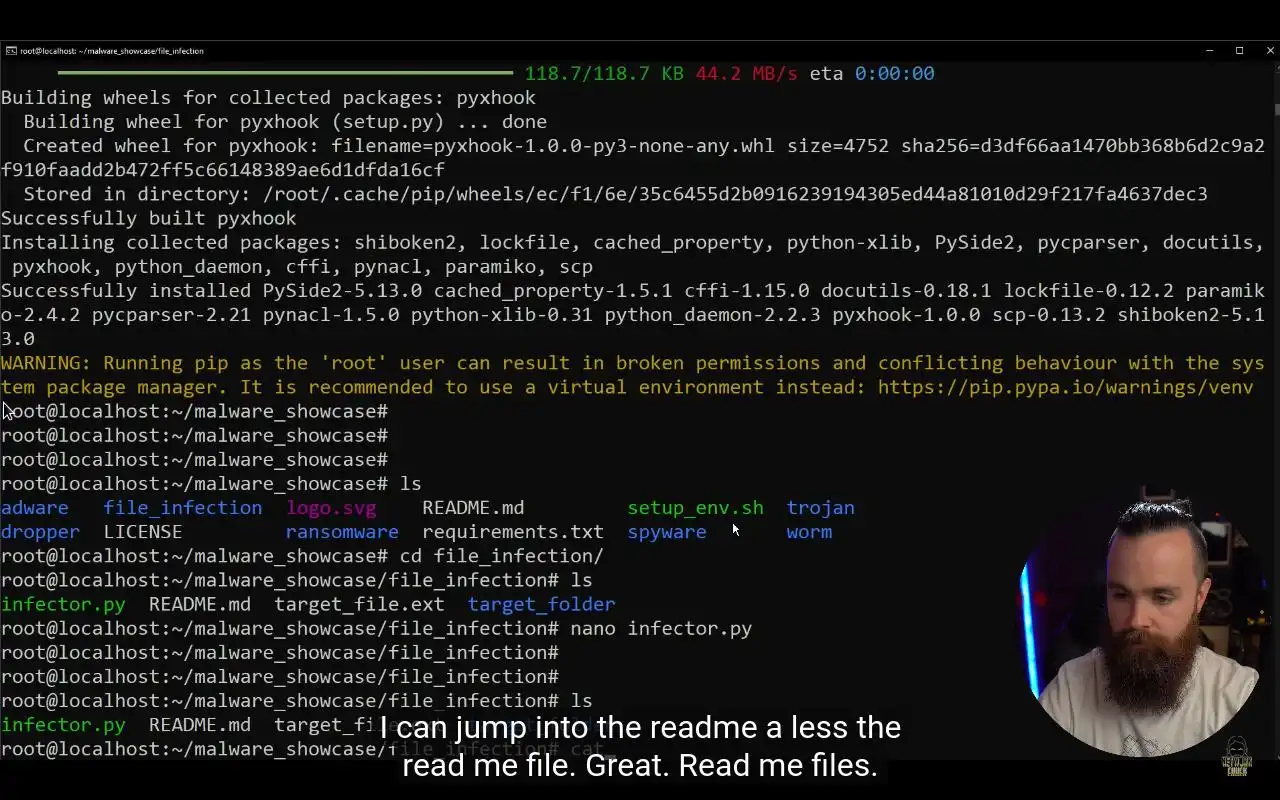Image resolution: width=1280 pixels, height=800 pixels.
Task: Click 'Successfully built pyxhook' line
Action: pos(148,218)
